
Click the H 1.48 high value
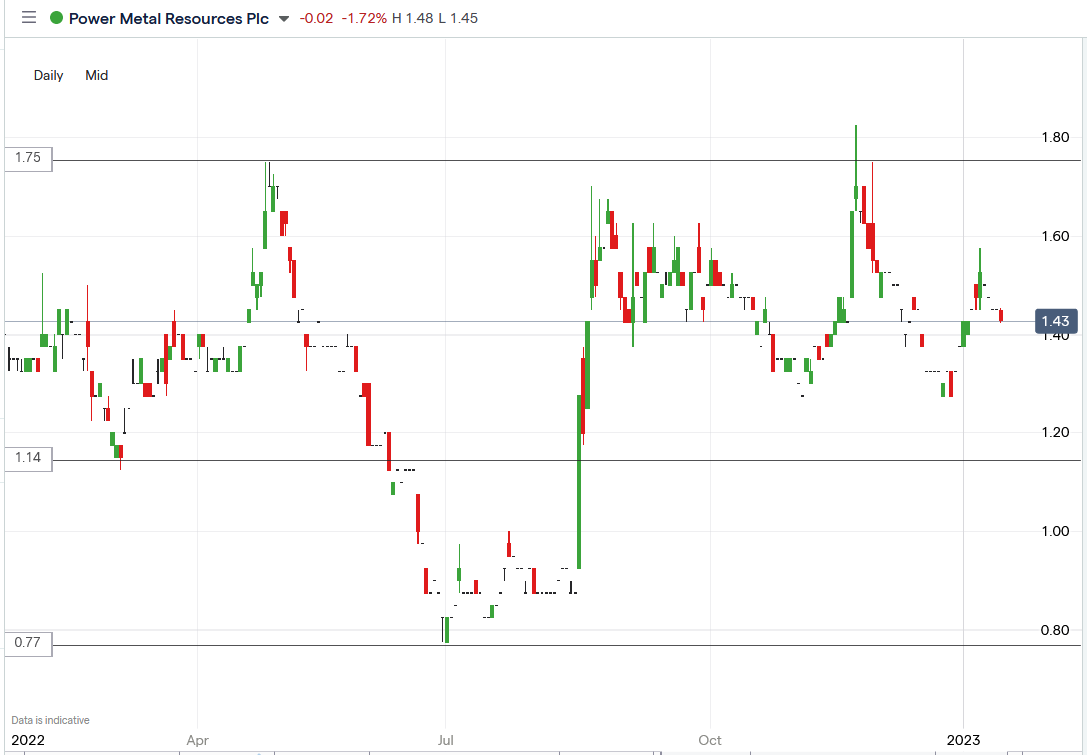(412, 18)
